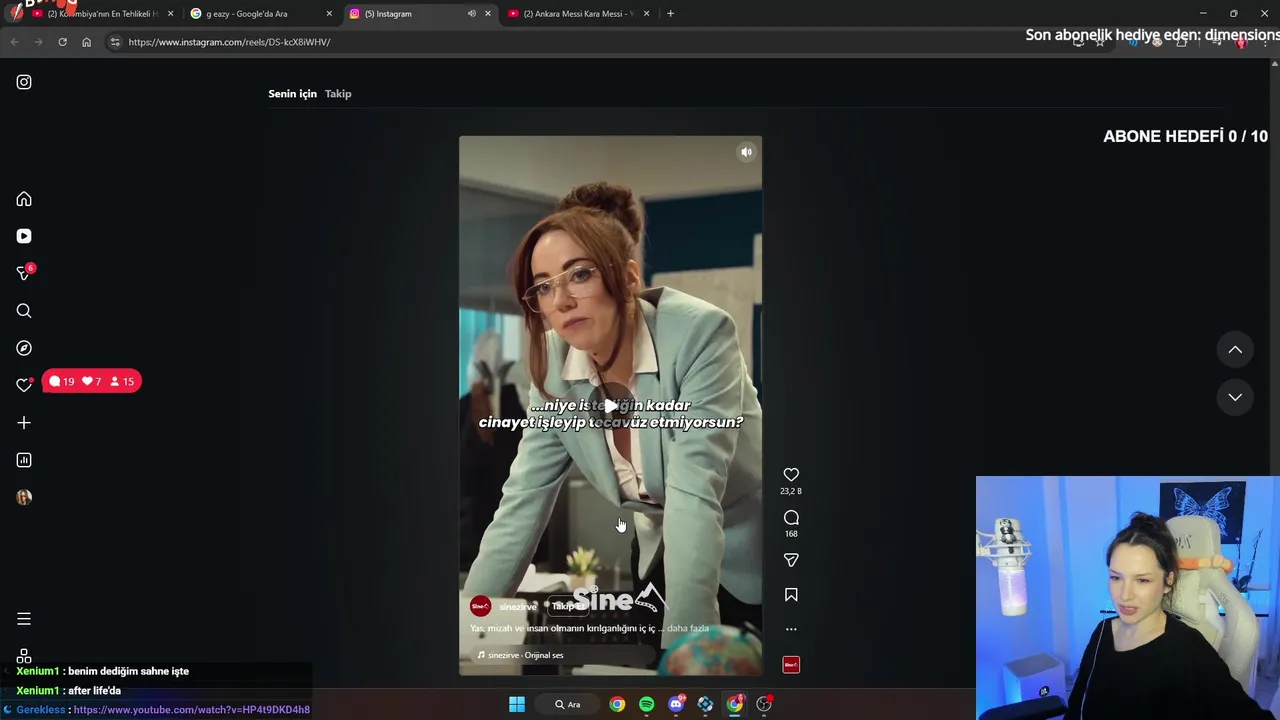Open Messages with red badge in sidebar
This screenshot has width=1280, height=720.
[x=25, y=272]
